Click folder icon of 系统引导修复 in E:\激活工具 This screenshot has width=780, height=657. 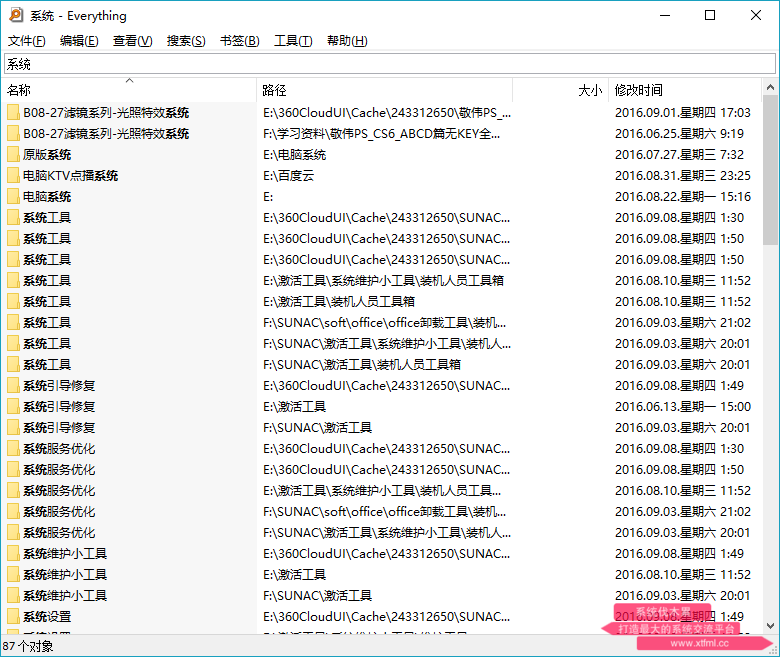(x=13, y=406)
